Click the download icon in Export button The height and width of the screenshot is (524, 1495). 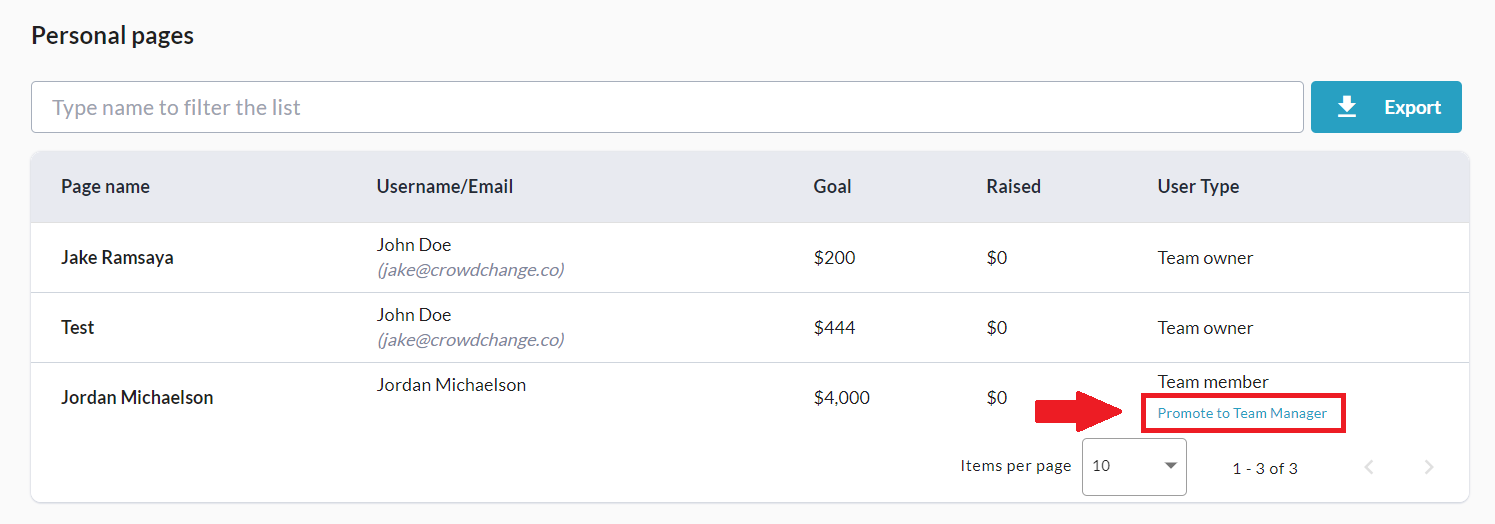[1347, 107]
